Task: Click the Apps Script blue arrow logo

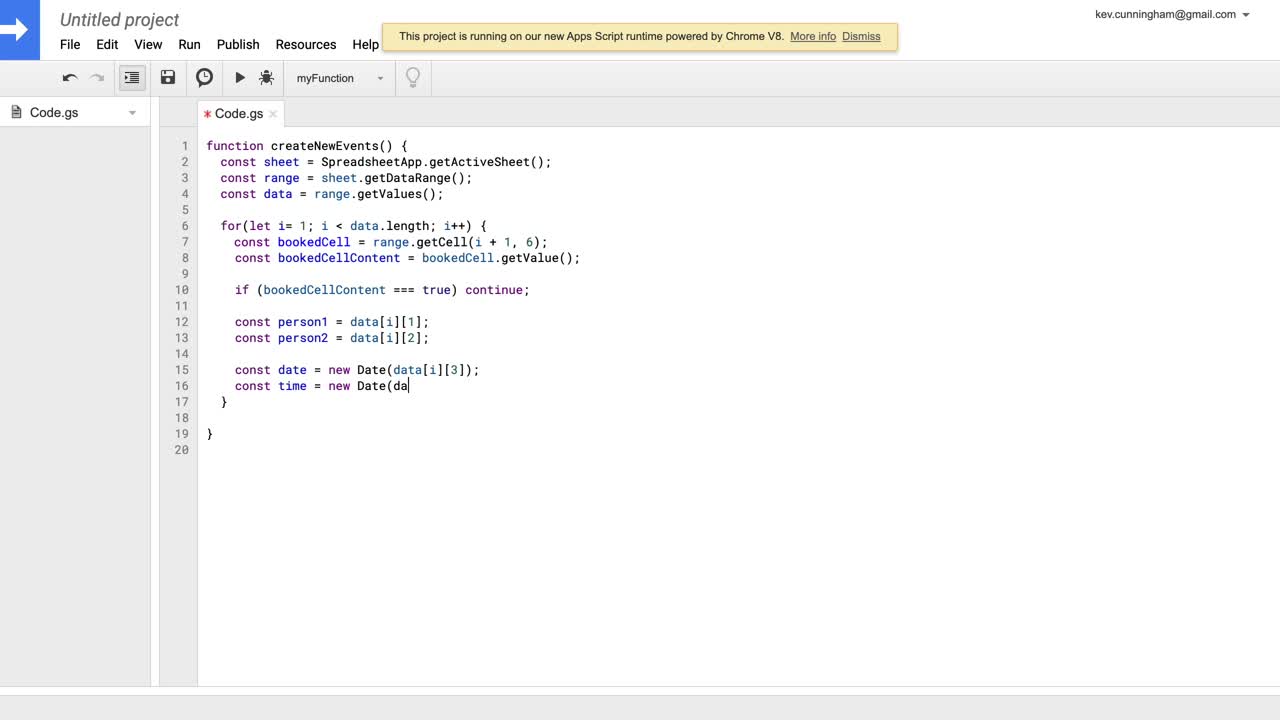Action: 19,29
